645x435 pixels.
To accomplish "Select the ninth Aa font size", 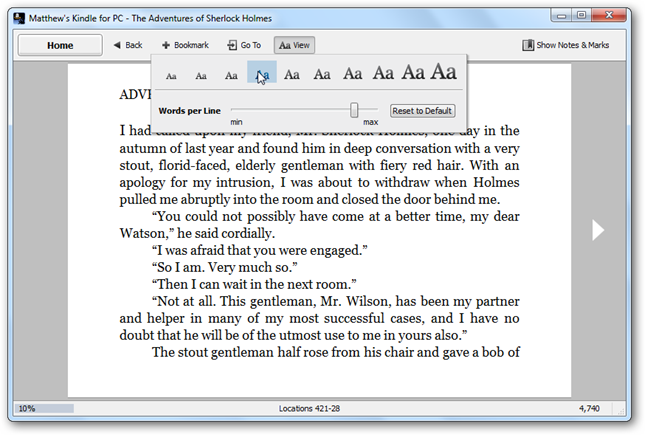I will point(413,72).
